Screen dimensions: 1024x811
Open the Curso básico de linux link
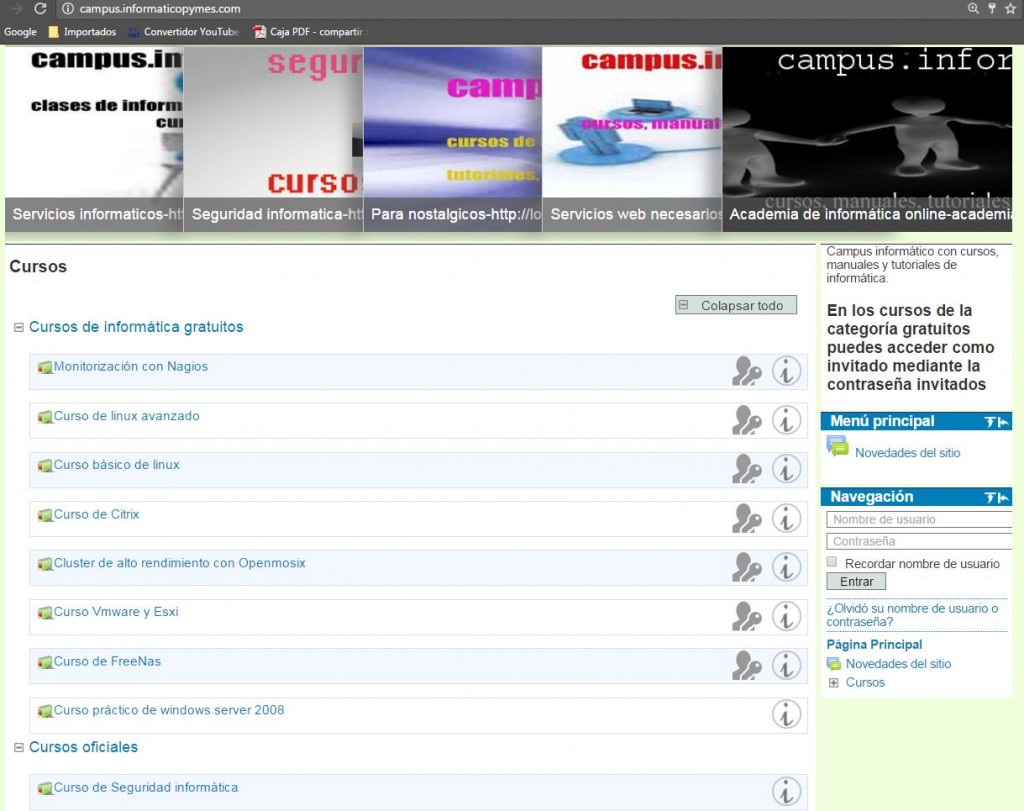click(x=116, y=465)
